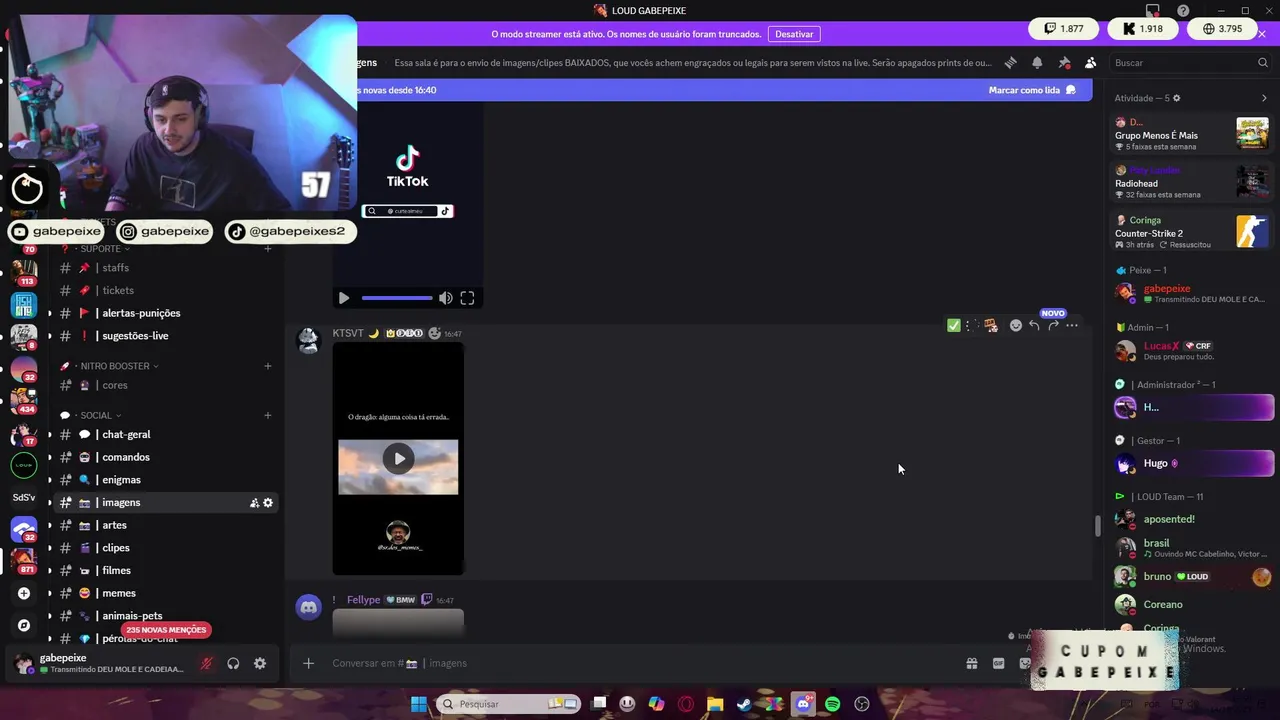Open pinned messages icon
Screen dimensions: 1280x720
[1064, 62]
